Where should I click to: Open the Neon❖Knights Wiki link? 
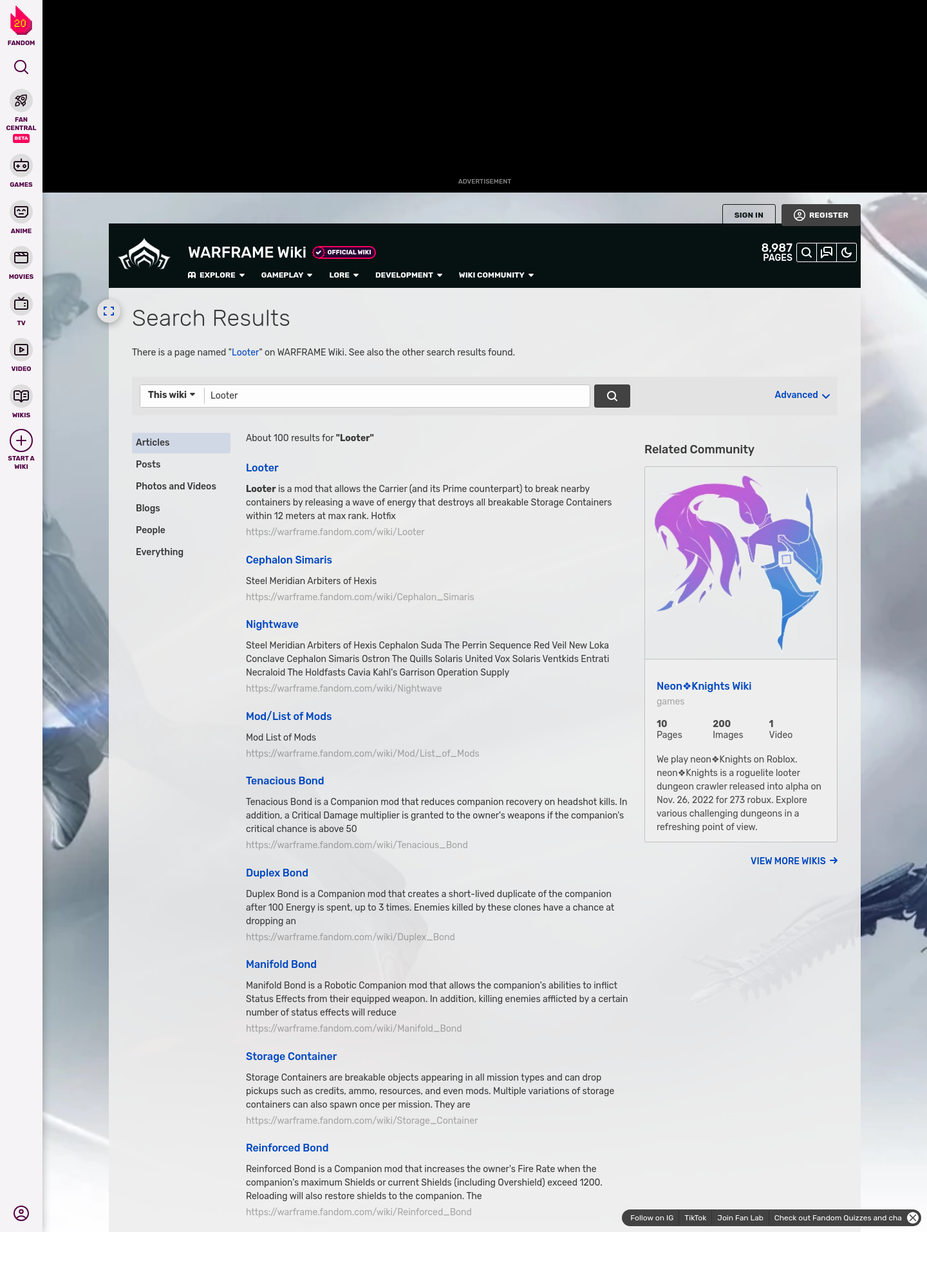coord(704,686)
